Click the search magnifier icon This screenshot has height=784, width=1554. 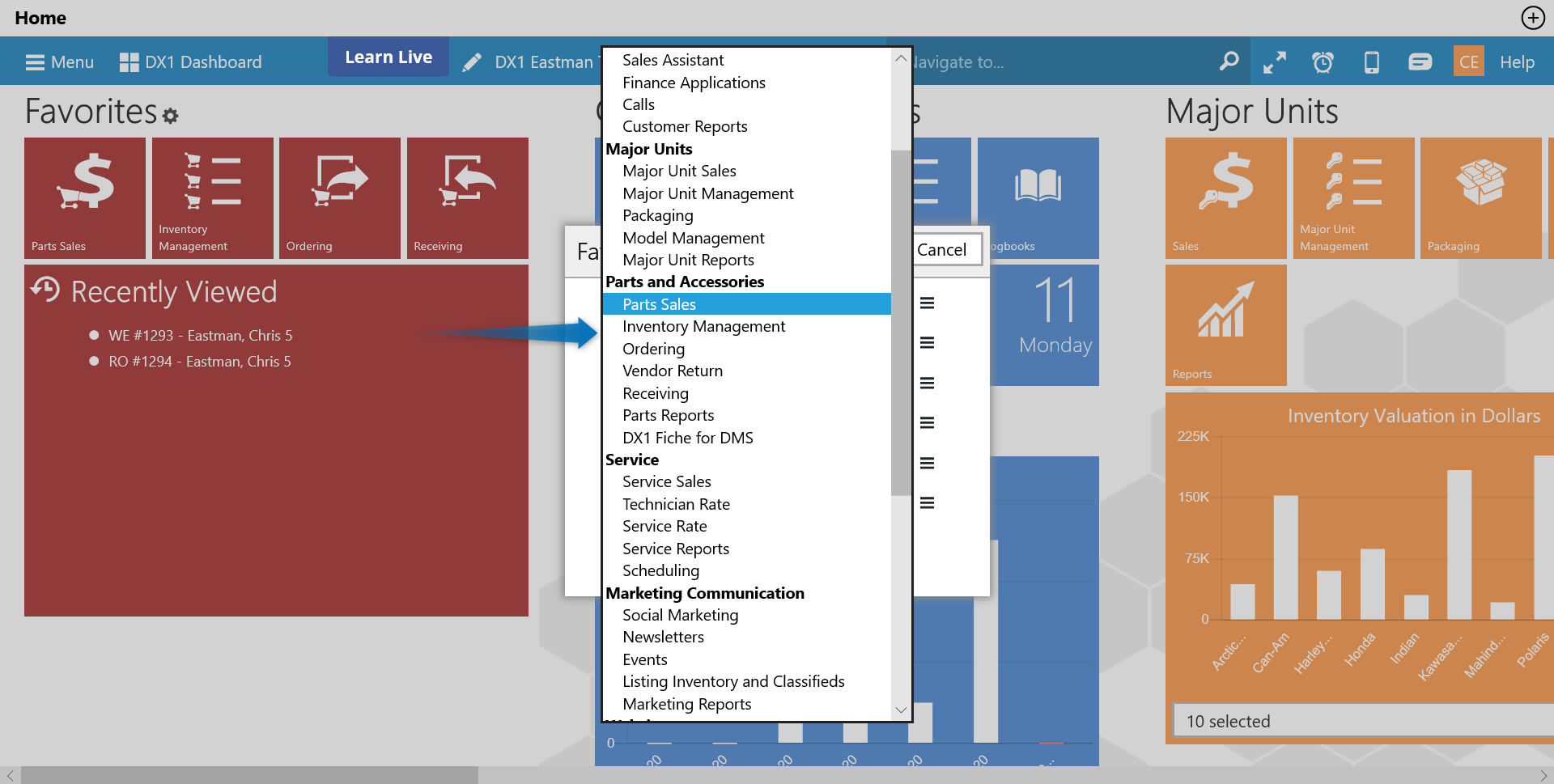pos(1229,61)
